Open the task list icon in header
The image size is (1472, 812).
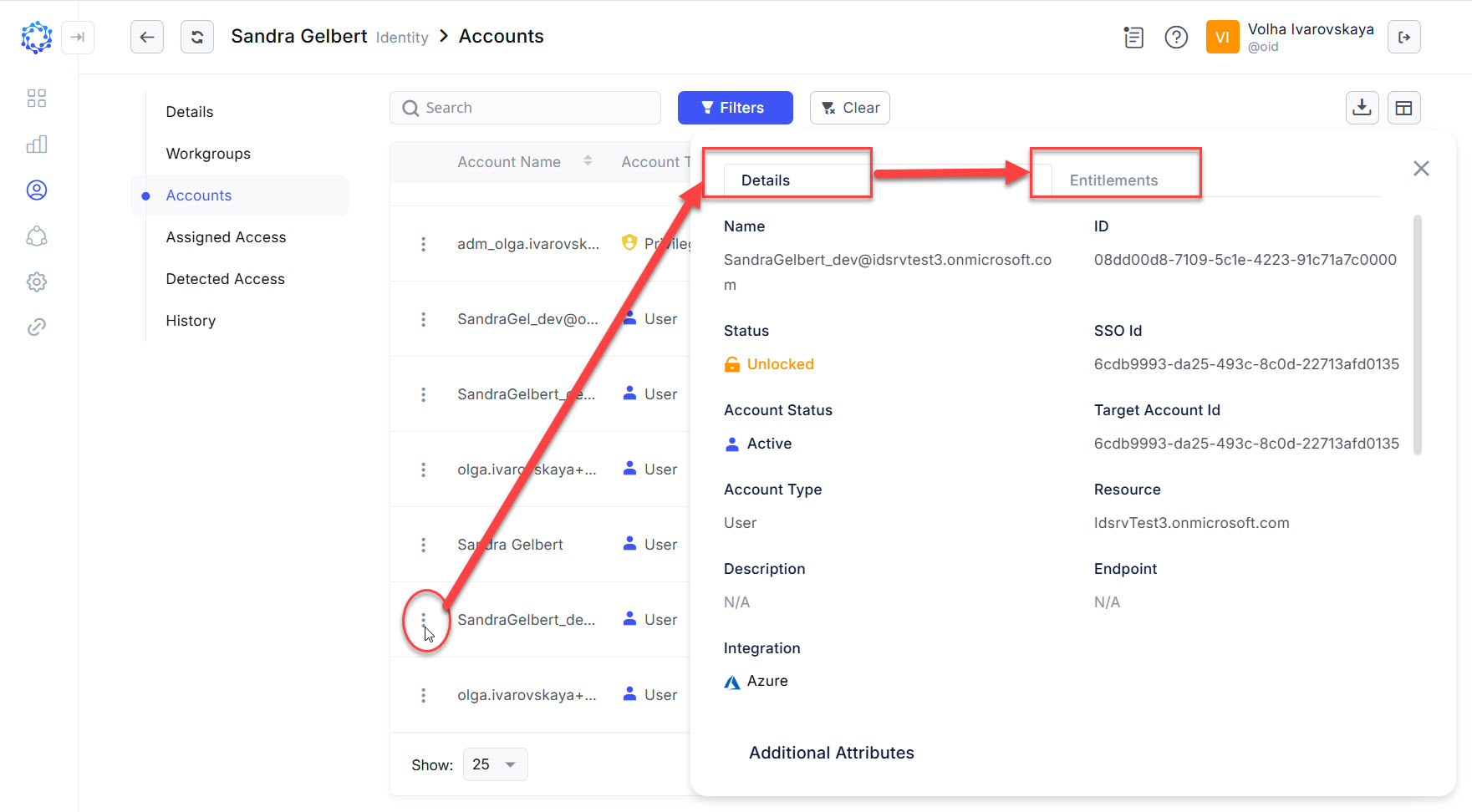click(x=1133, y=37)
